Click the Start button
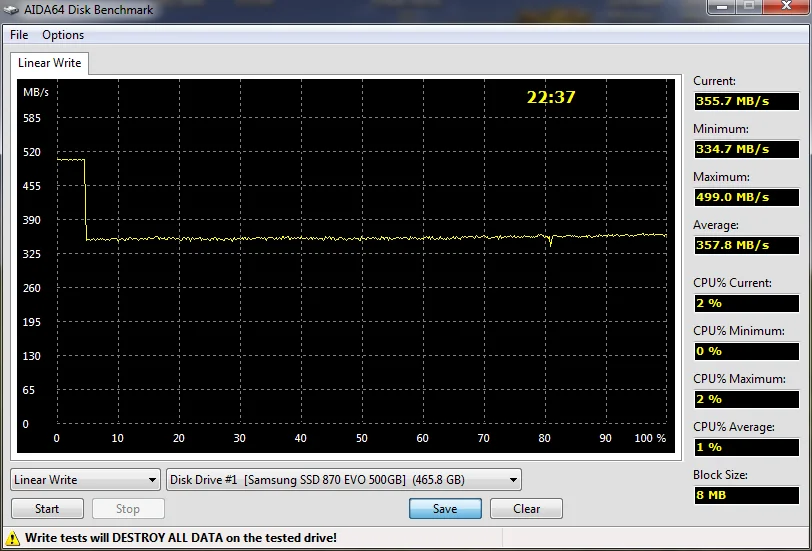The image size is (812, 551). click(47, 509)
